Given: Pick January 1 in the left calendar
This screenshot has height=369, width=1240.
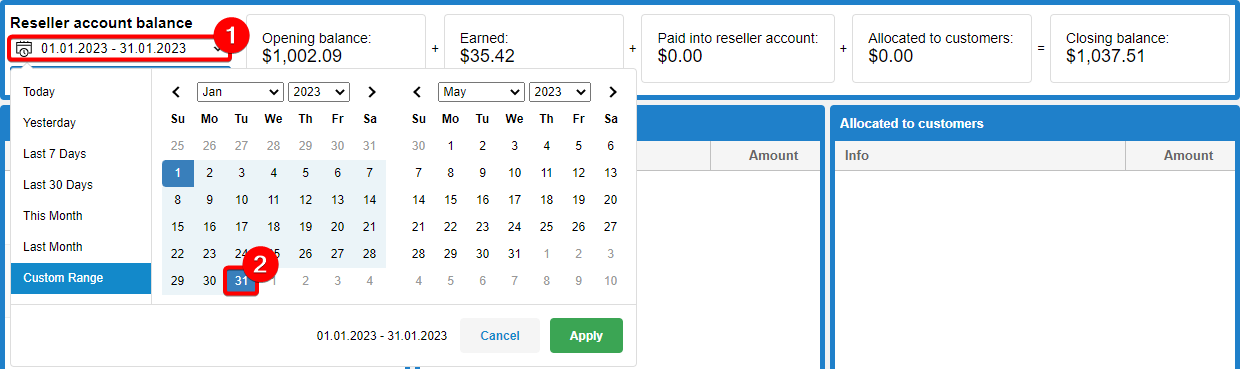Looking at the screenshot, I should (x=178, y=174).
